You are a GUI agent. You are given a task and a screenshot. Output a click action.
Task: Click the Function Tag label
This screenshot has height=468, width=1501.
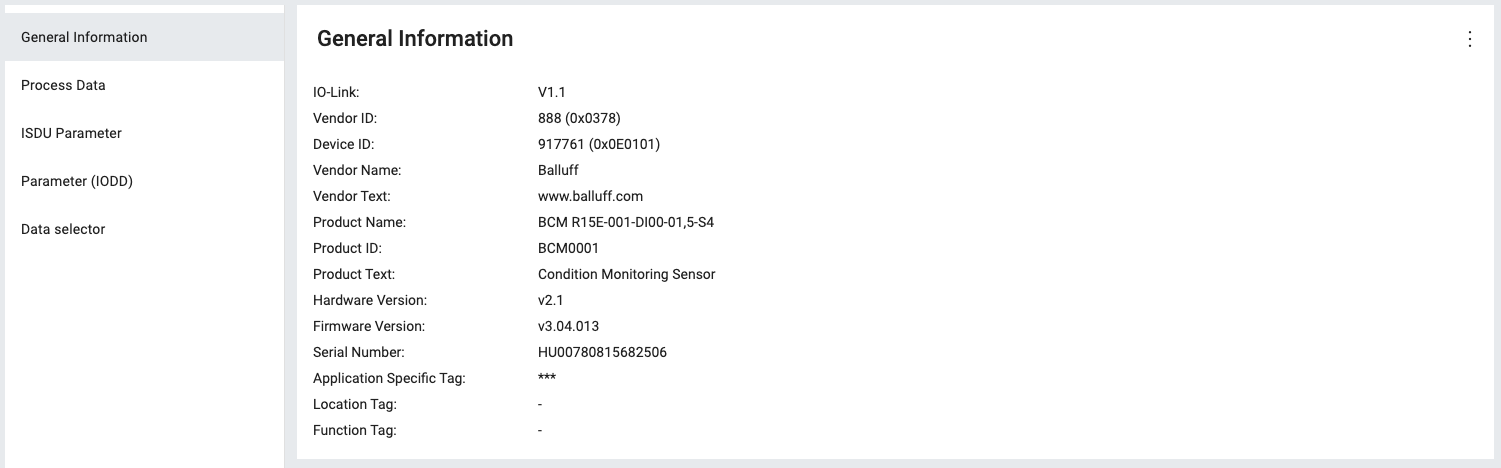355,430
